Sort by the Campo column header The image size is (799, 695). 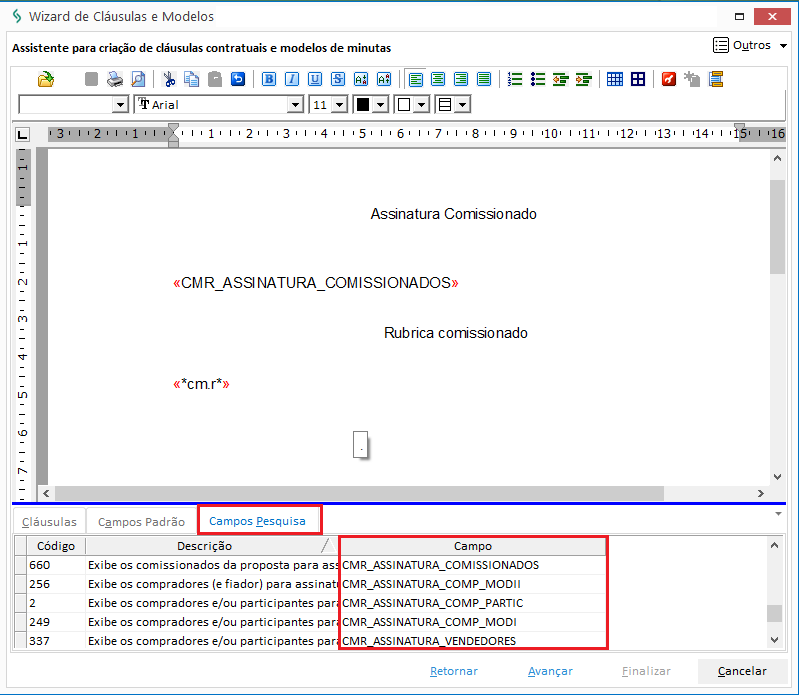coord(473,546)
